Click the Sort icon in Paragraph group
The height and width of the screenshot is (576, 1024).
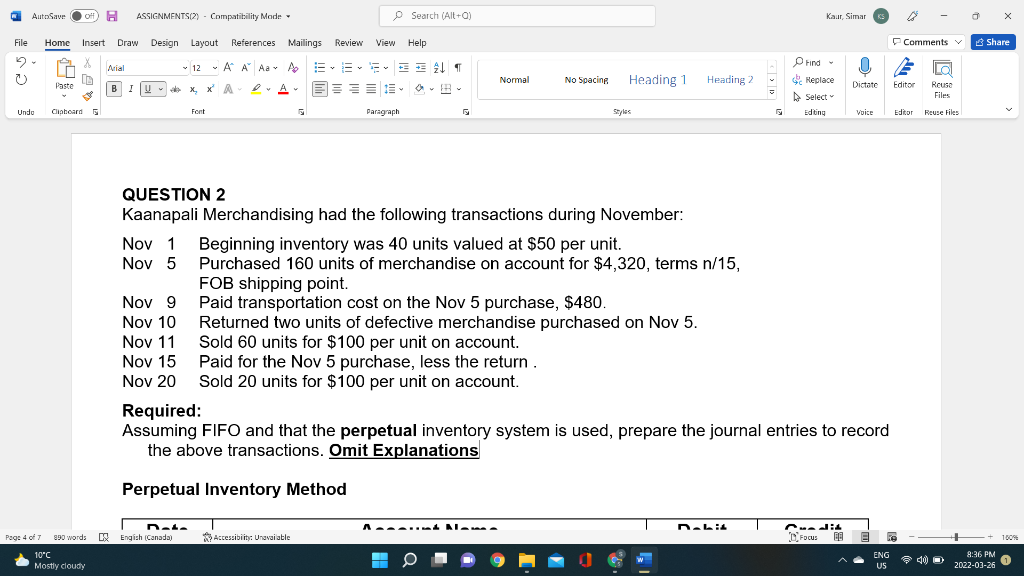(x=438, y=68)
